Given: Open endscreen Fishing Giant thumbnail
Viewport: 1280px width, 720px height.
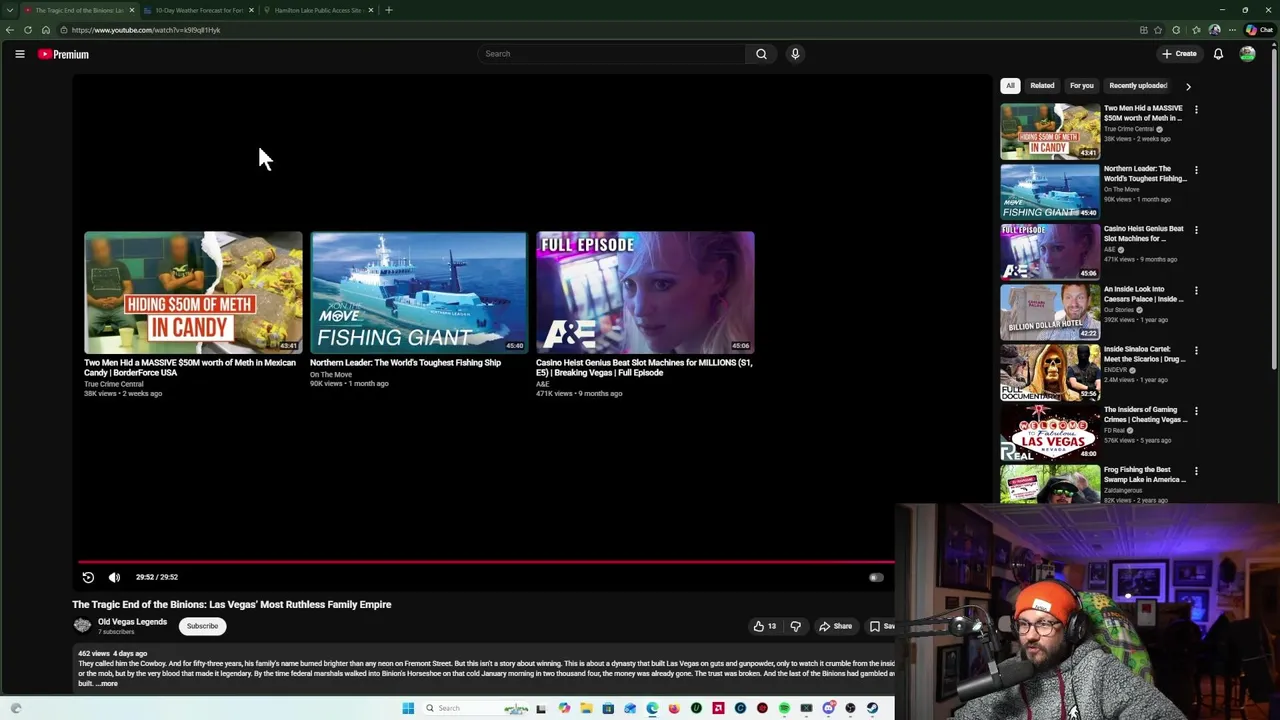Looking at the screenshot, I should click(419, 292).
